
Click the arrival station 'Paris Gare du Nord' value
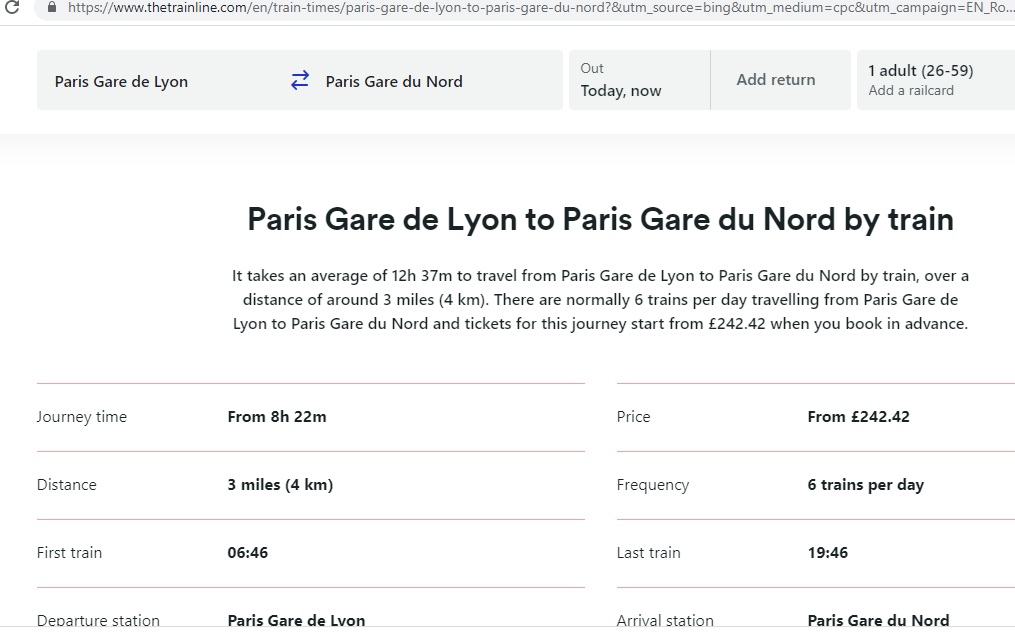pyautogui.click(x=878, y=620)
